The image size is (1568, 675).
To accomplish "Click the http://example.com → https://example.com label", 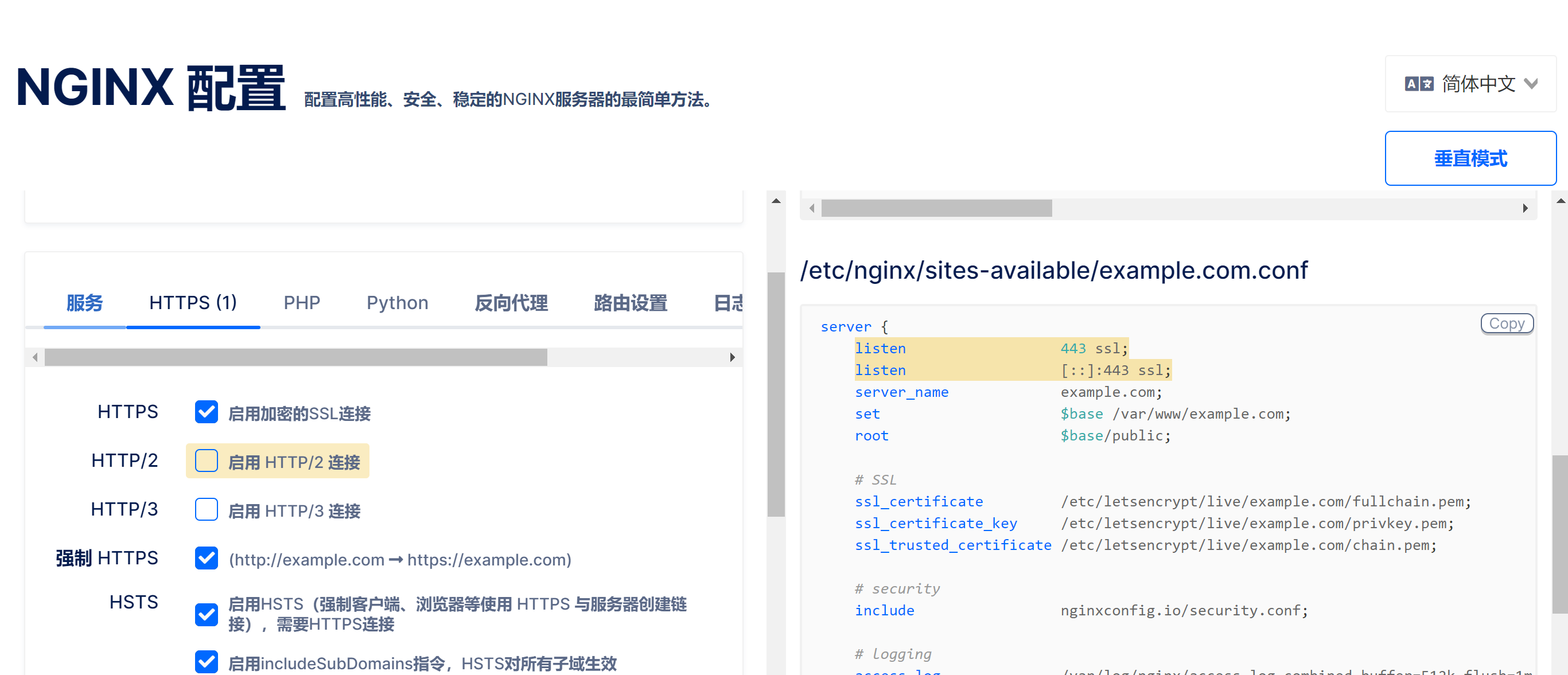I will [x=400, y=560].
